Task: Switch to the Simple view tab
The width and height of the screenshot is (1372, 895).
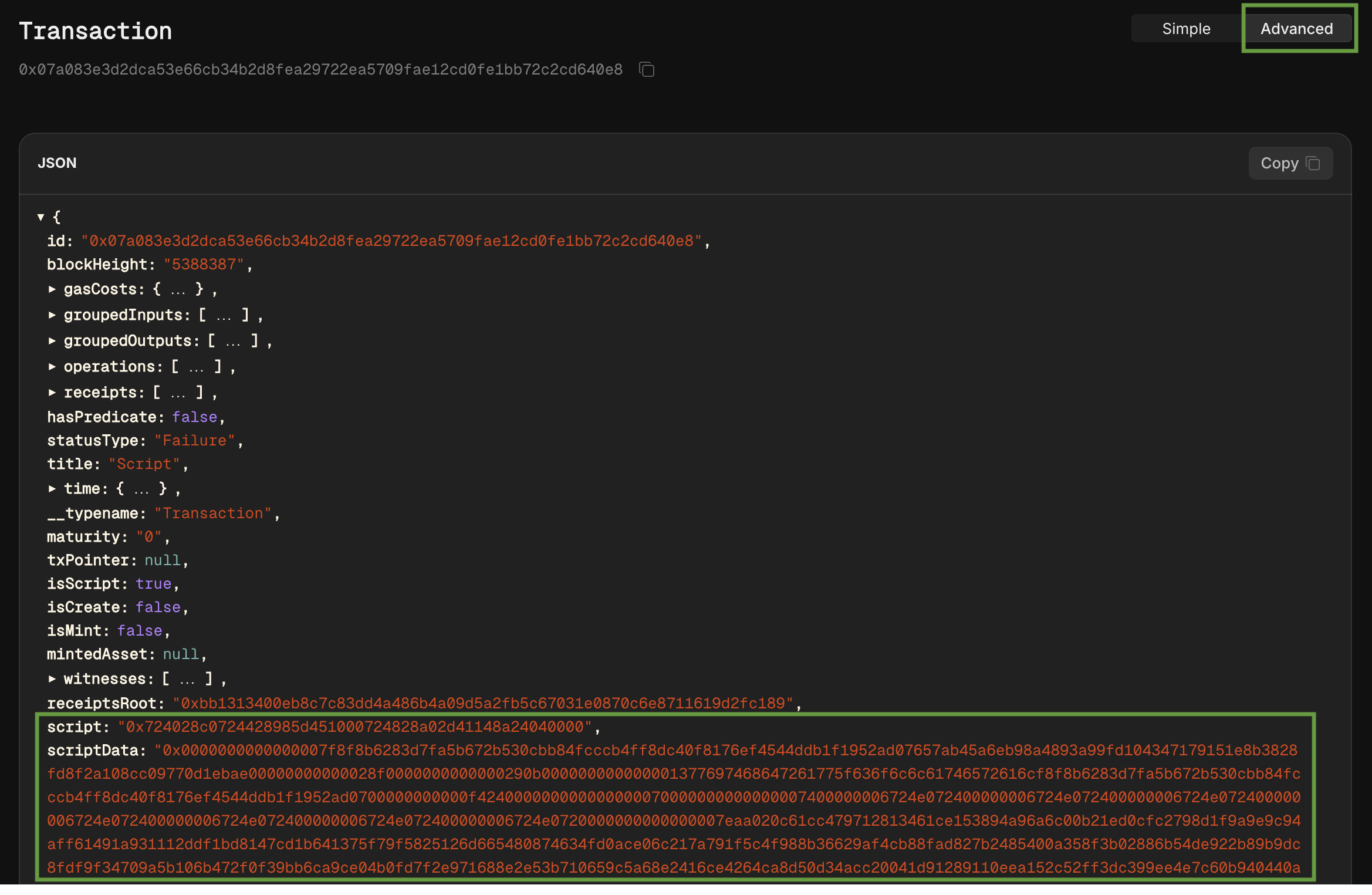Action: pyautogui.click(x=1186, y=29)
